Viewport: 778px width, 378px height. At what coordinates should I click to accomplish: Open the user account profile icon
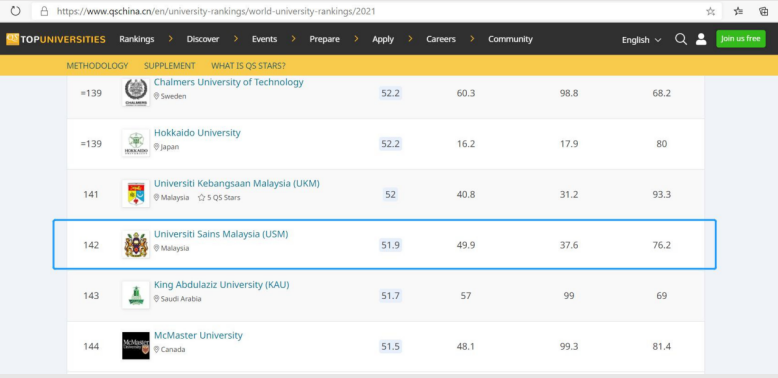point(701,39)
